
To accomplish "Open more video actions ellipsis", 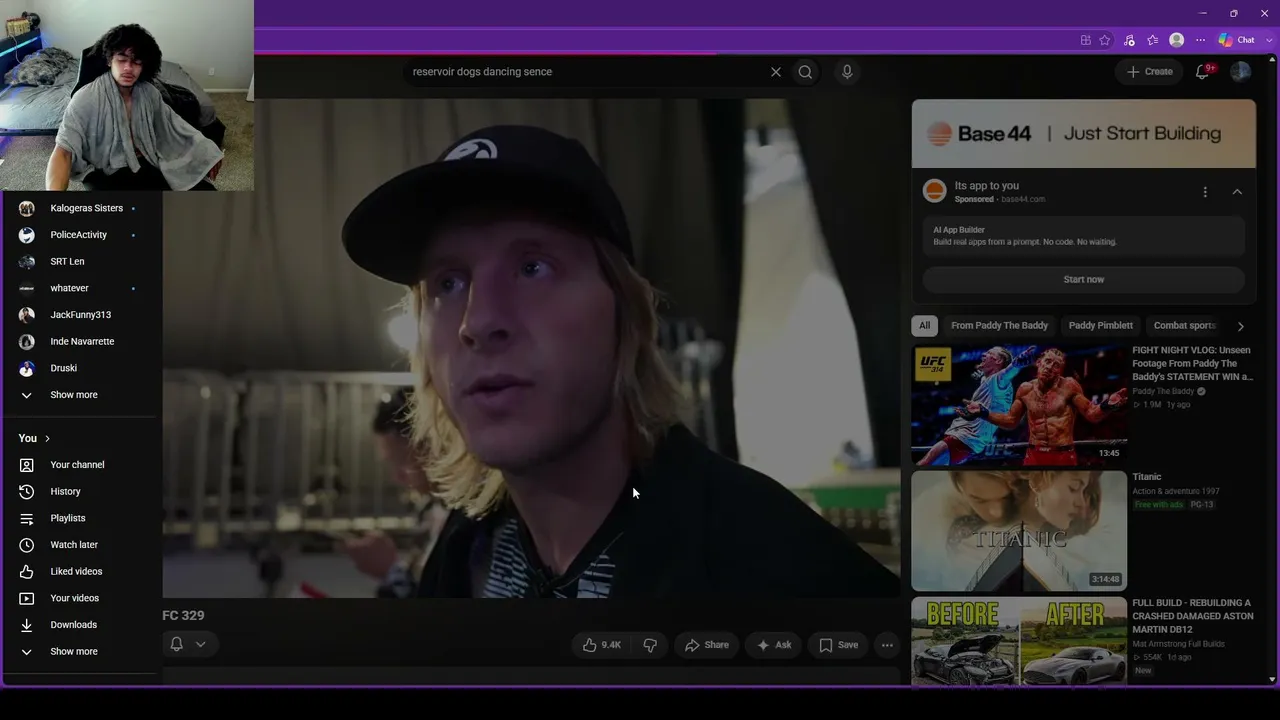I will pos(887,645).
